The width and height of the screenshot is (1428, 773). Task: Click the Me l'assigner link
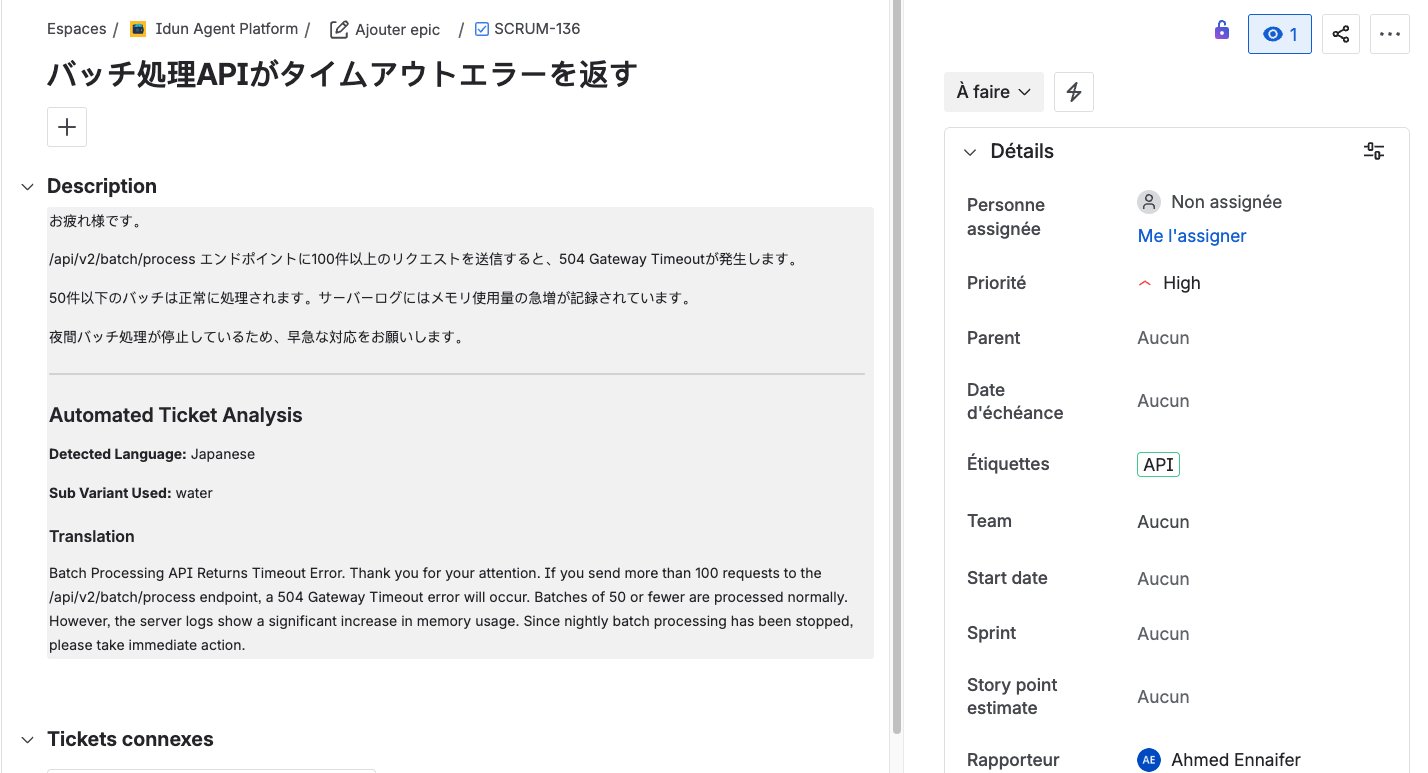(1191, 236)
